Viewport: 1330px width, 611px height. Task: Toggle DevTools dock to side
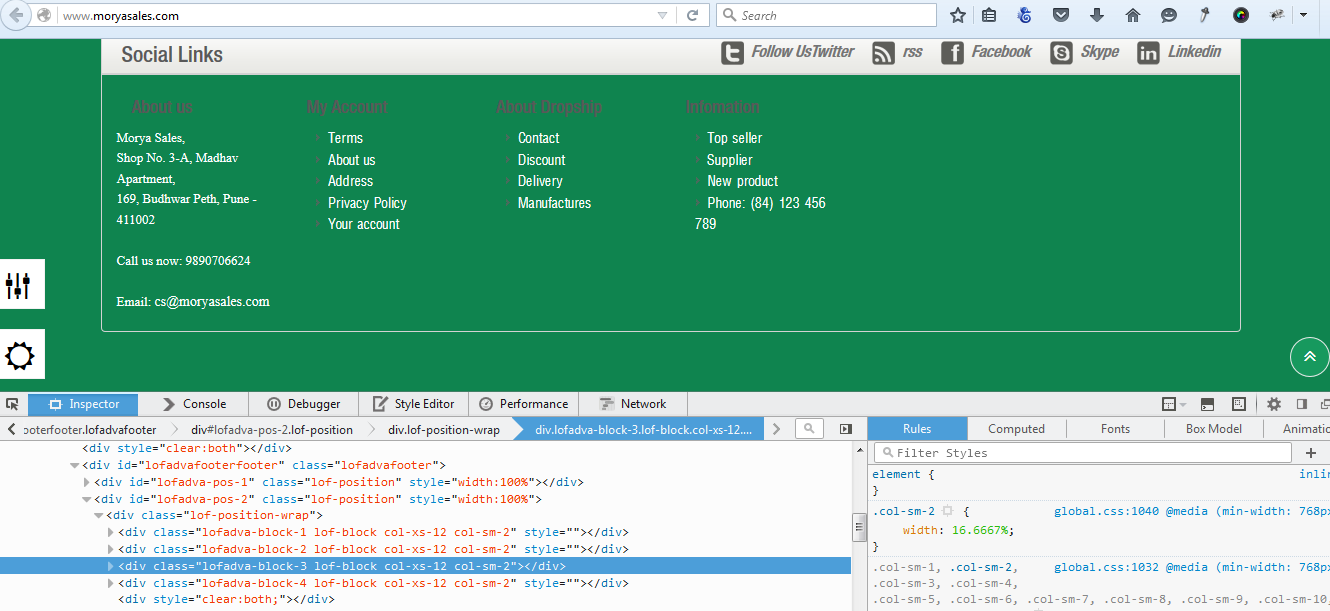coord(1301,404)
